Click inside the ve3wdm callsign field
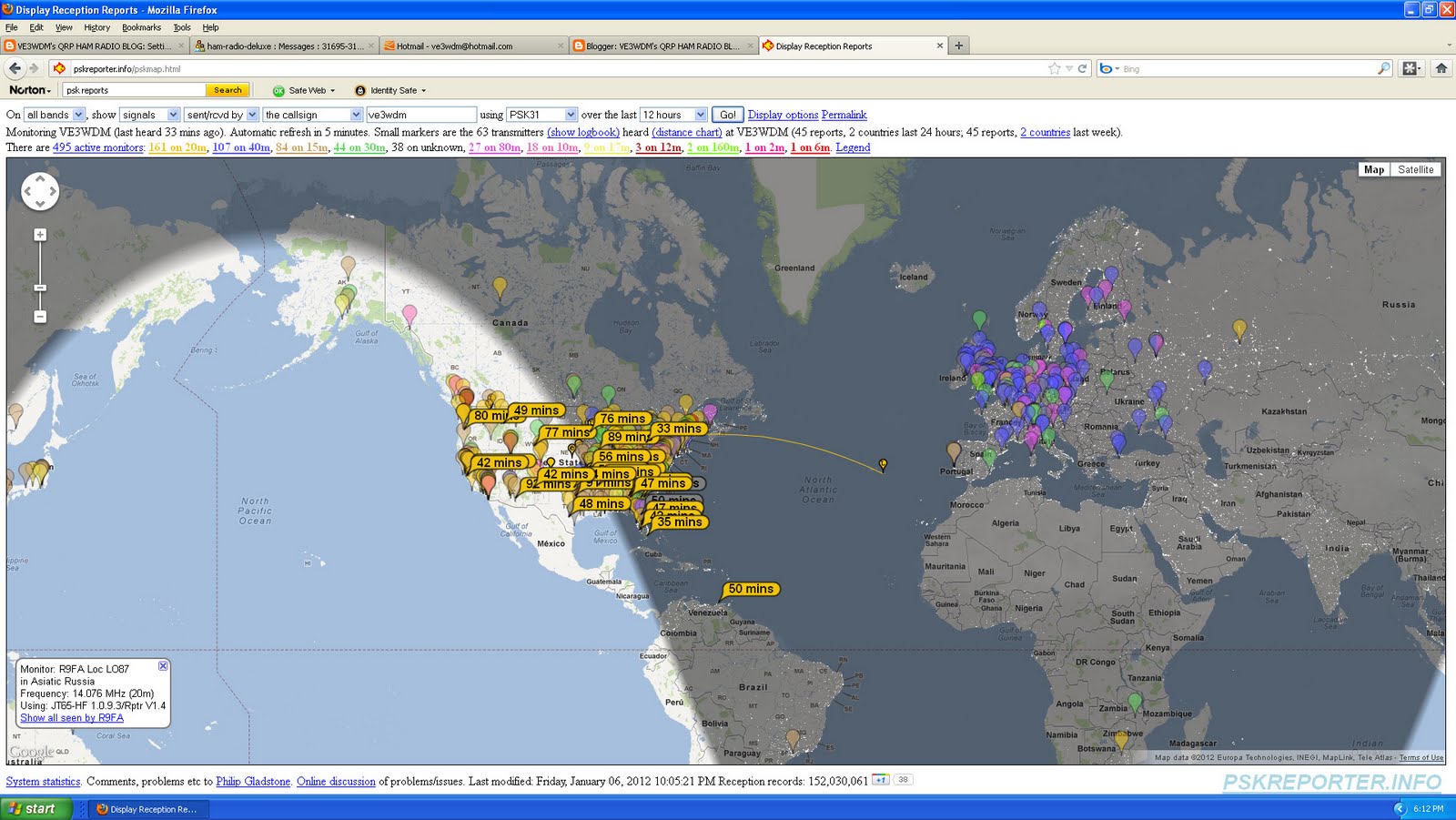Screen dimensions: 1456x820 420,115
